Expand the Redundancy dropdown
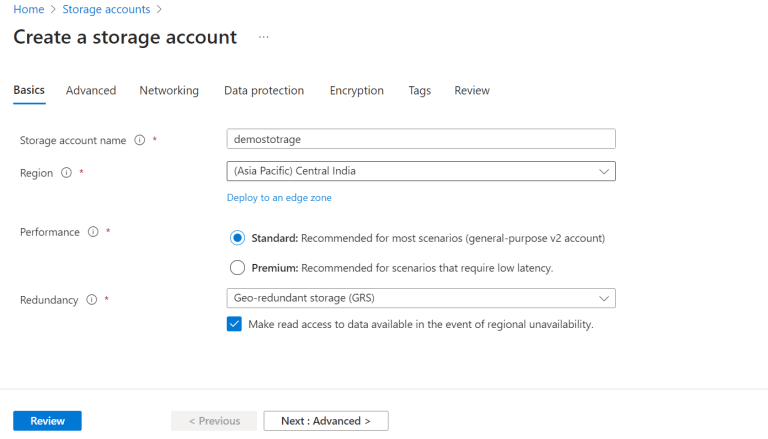The width and height of the screenshot is (768, 439). [421, 298]
